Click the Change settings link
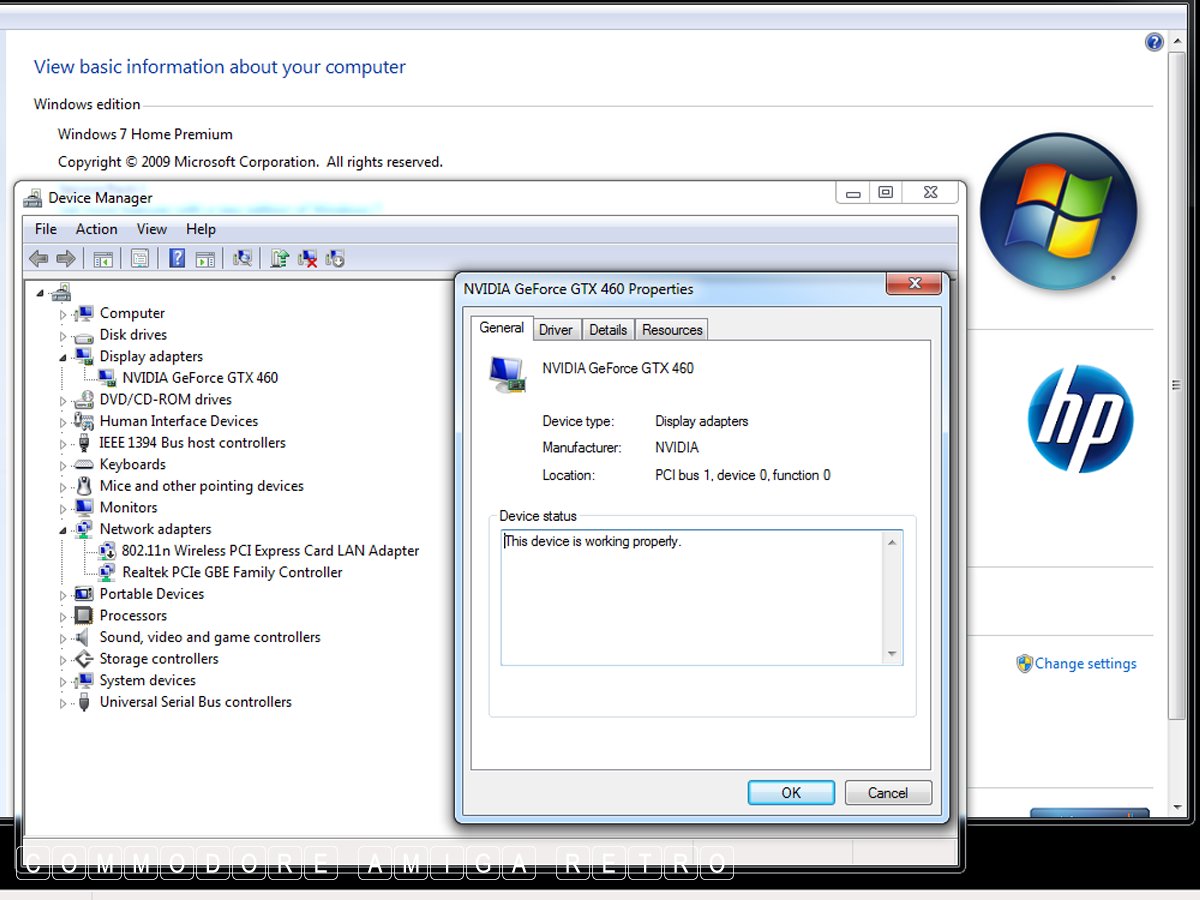 click(1085, 663)
